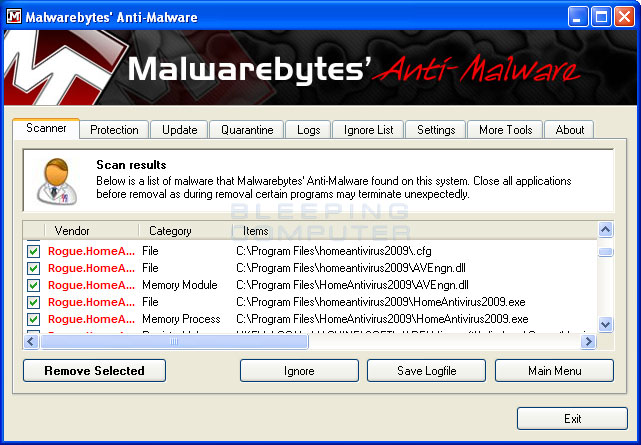Click the horizontal scroll right arrow
The width and height of the screenshot is (641, 445).
tap(588, 341)
